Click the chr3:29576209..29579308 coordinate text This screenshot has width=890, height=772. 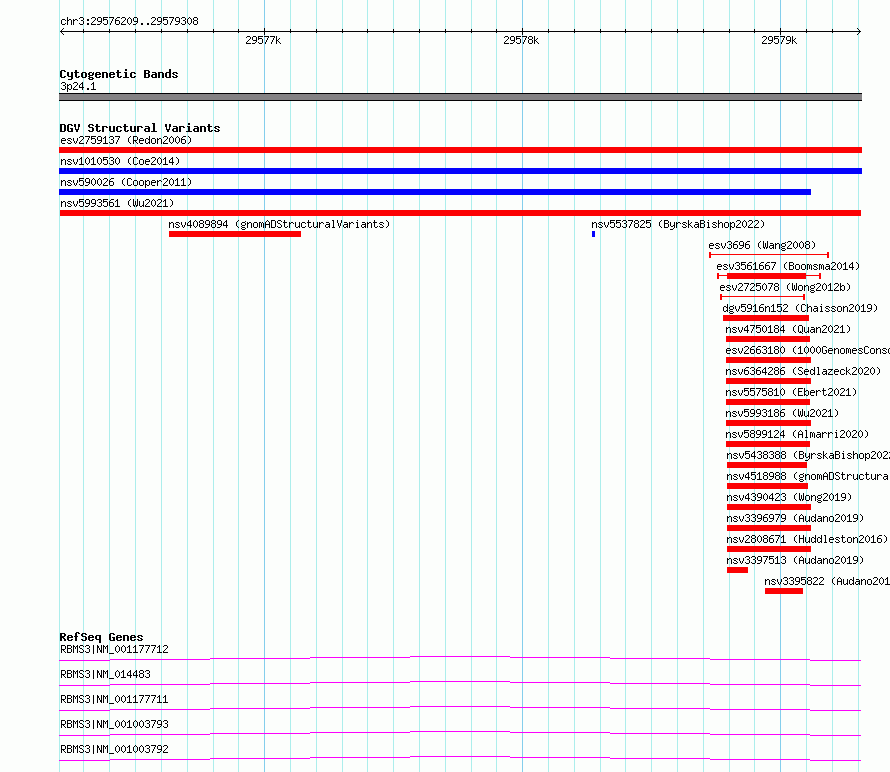(x=129, y=22)
